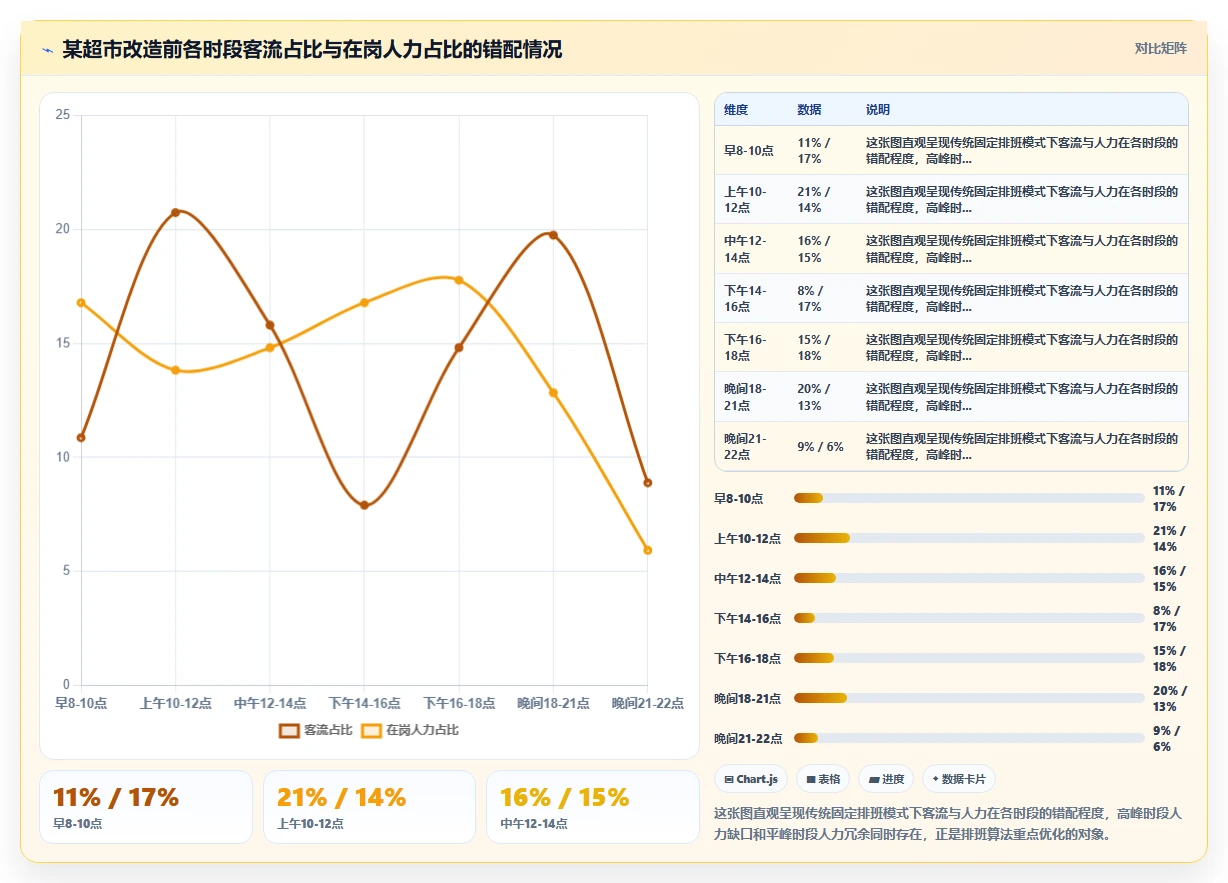Click the 晚间21-22点 progress bar
The height and width of the screenshot is (883, 1228).
pyautogui.click(x=969, y=738)
